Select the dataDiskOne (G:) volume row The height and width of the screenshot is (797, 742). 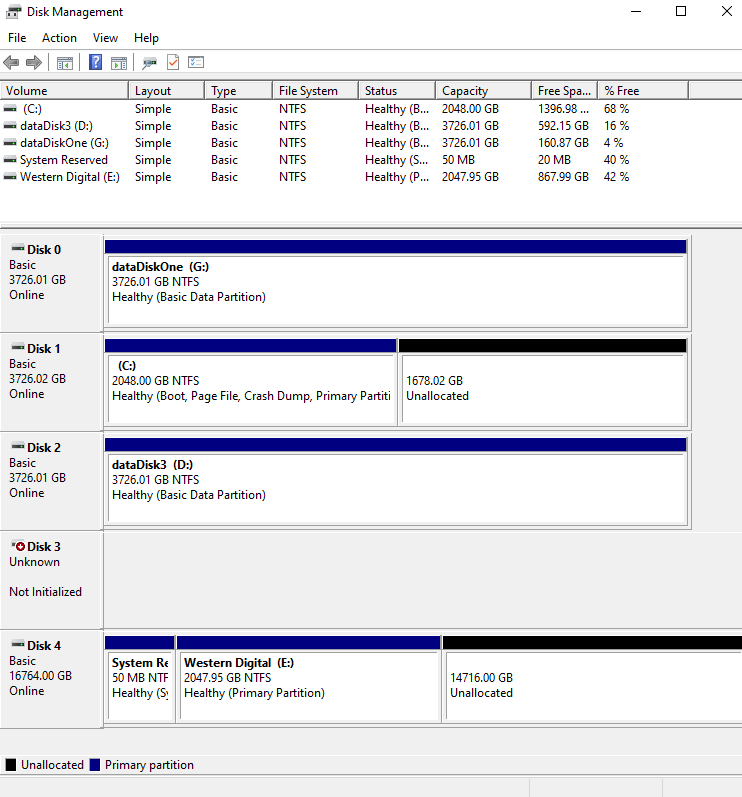(345, 143)
